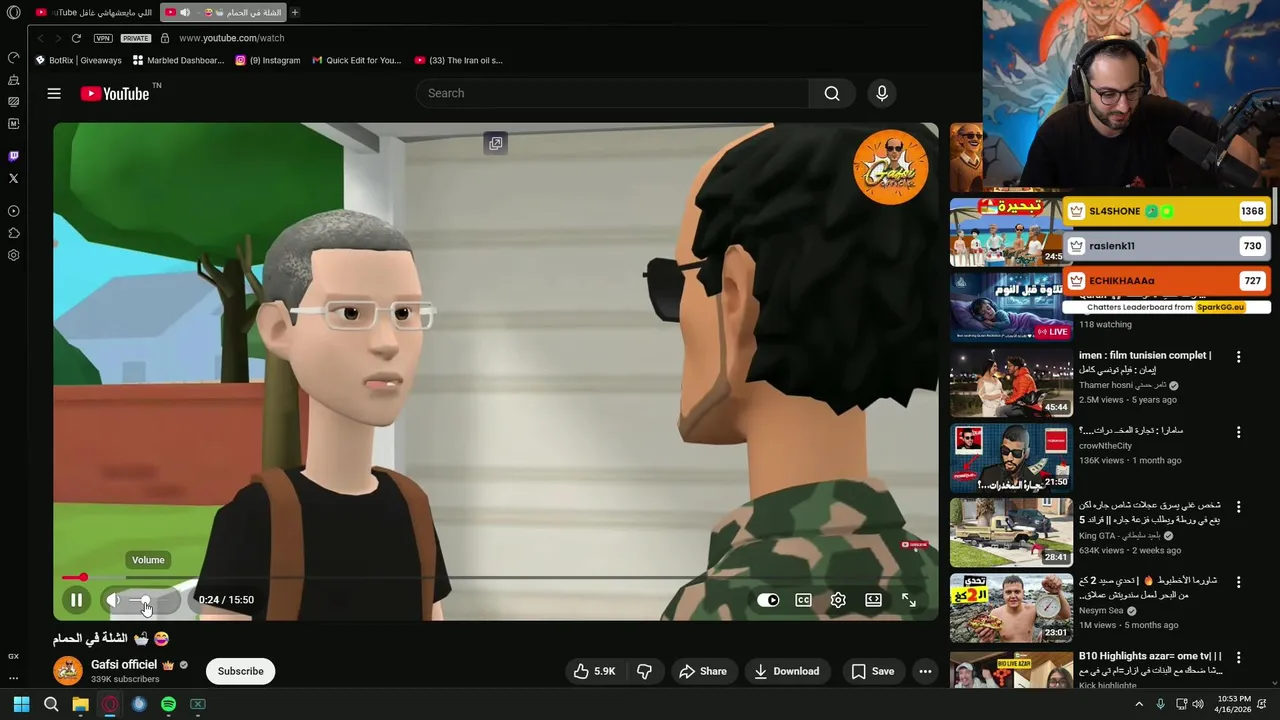This screenshot has width=1280, height=720.
Task: Toggle the VPN badge in the address bar
Action: click(103, 38)
